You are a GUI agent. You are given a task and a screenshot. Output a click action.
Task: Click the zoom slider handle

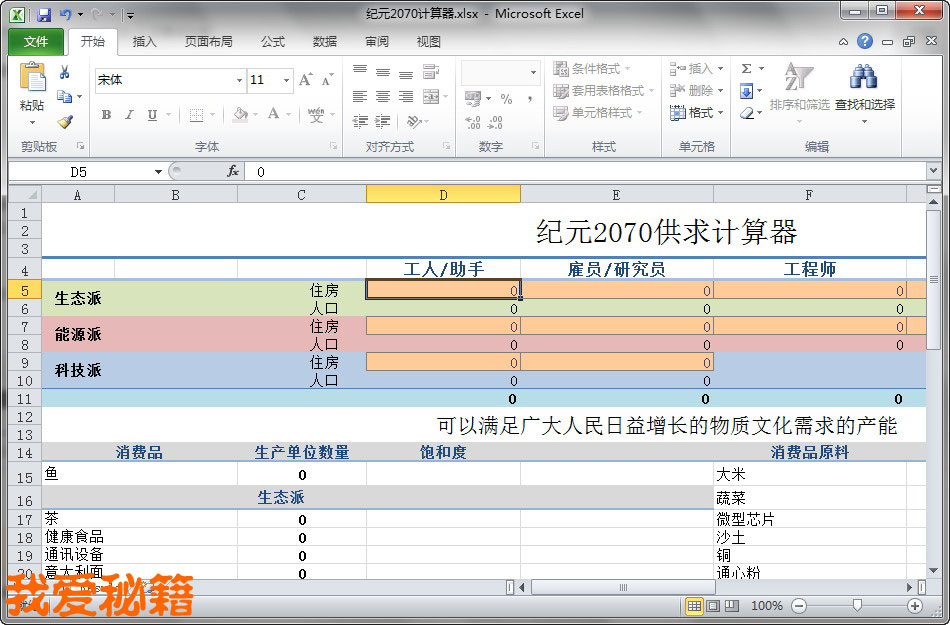click(857, 606)
